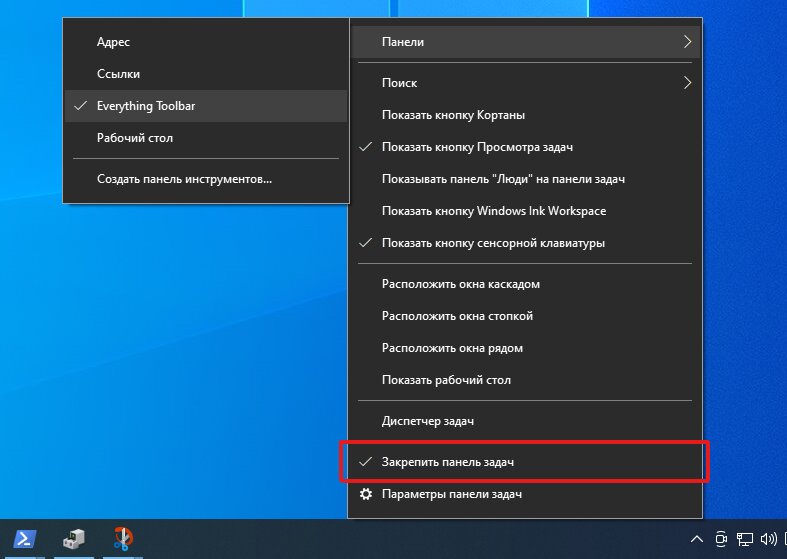Enable the Адрес toolbar
The image size is (787, 559).
(206, 42)
